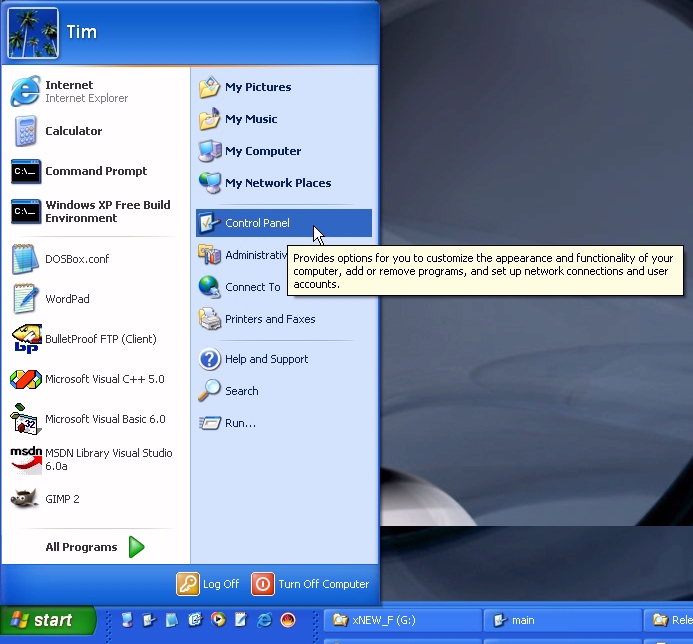Open My Computer
Image resolution: width=693 pixels, height=644 pixels.
pos(284,151)
